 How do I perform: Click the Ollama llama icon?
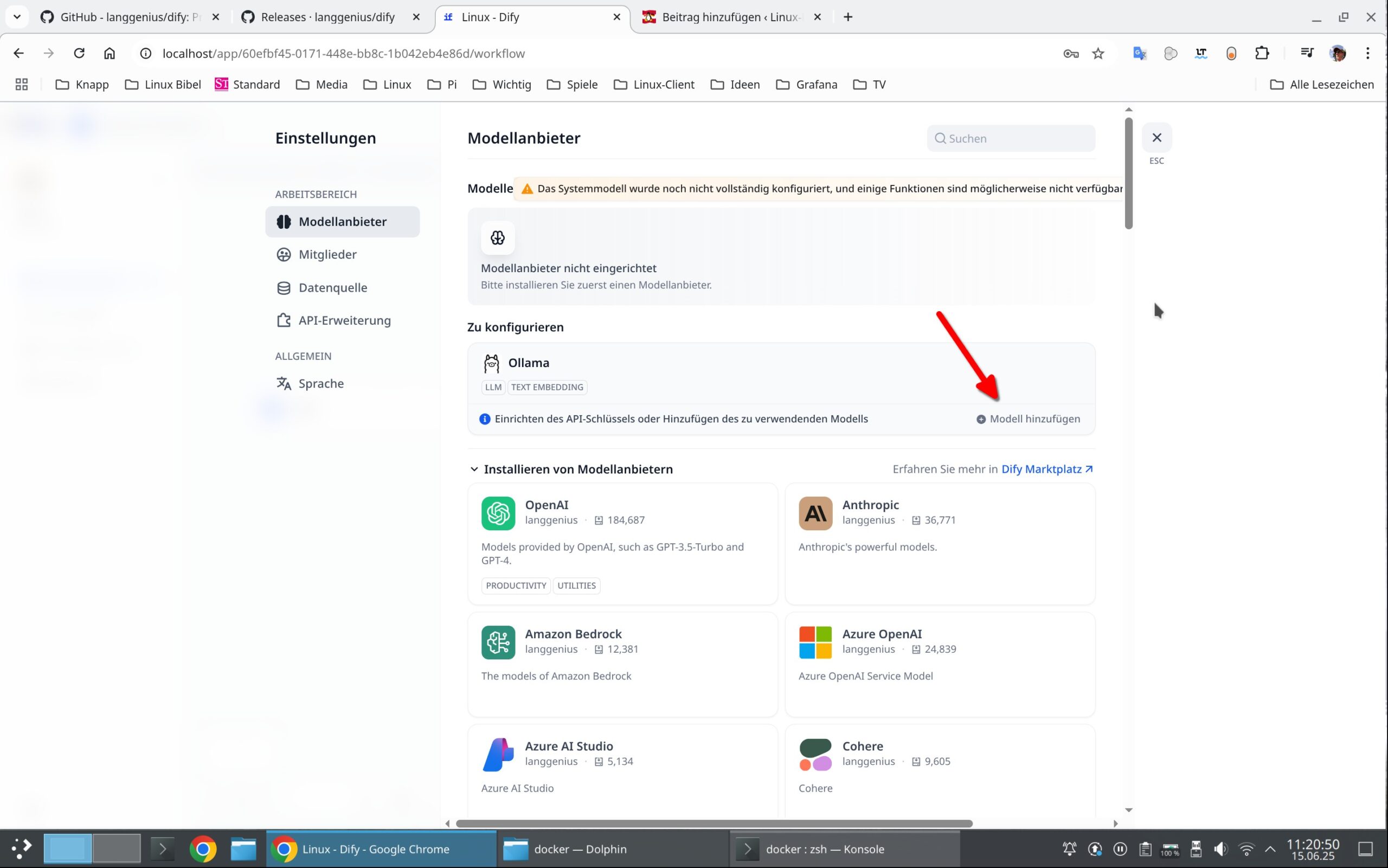[x=491, y=363]
